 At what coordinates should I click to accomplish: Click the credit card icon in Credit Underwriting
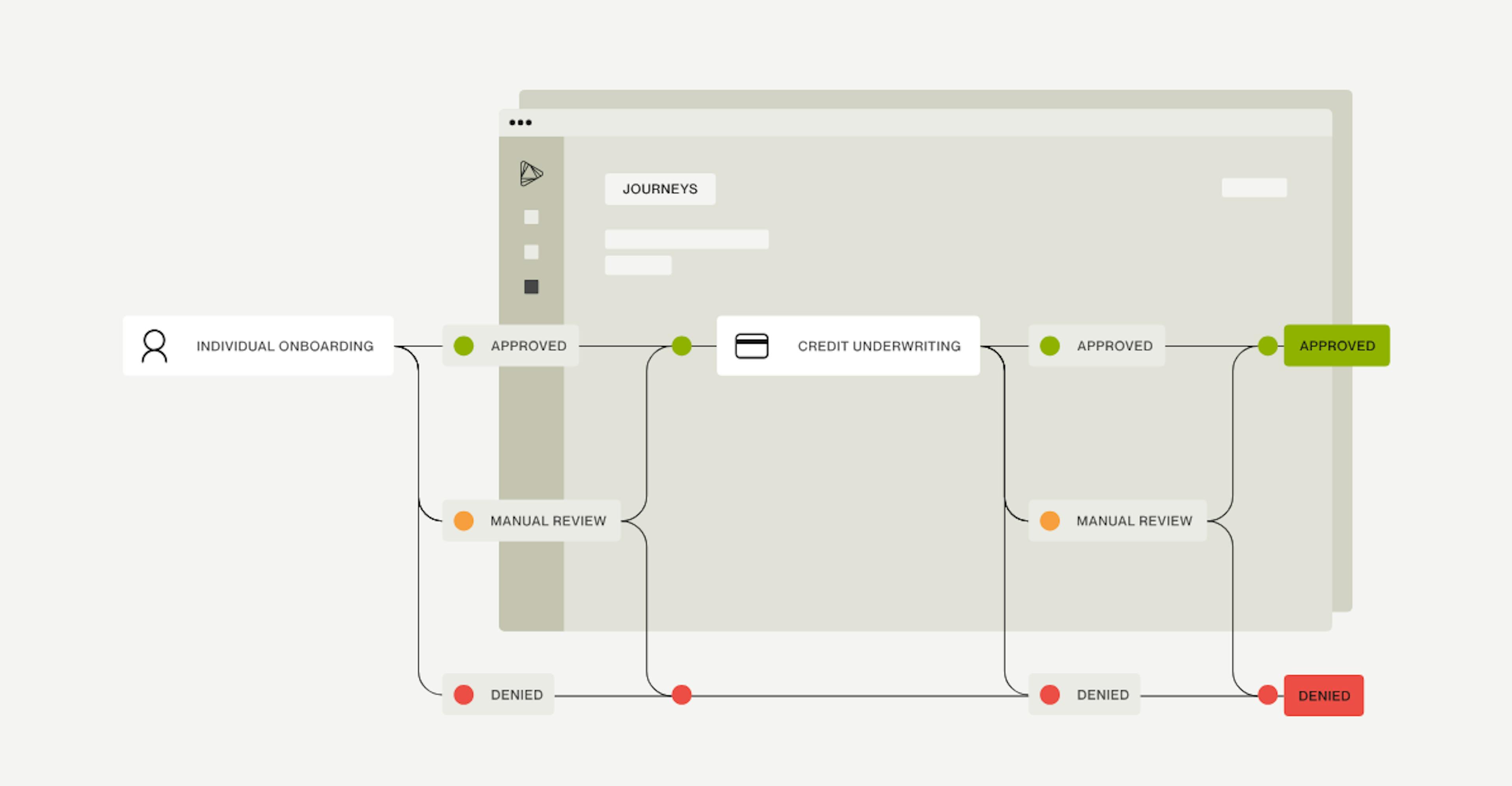(x=751, y=346)
